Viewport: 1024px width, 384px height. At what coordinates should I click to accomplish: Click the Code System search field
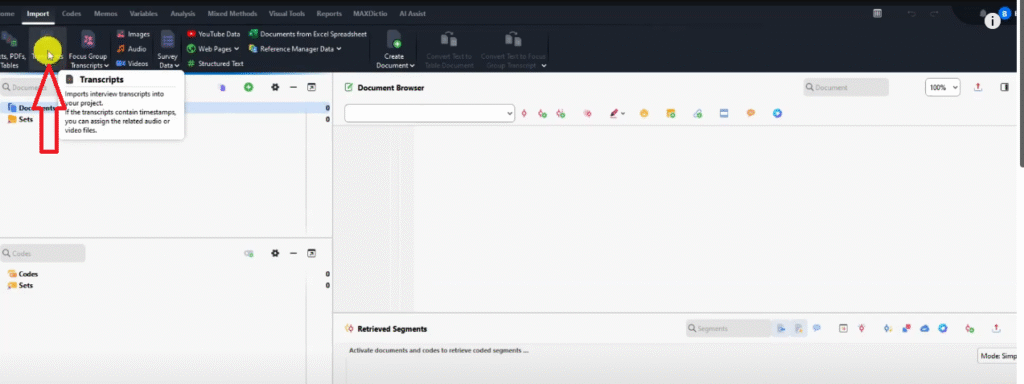point(42,253)
